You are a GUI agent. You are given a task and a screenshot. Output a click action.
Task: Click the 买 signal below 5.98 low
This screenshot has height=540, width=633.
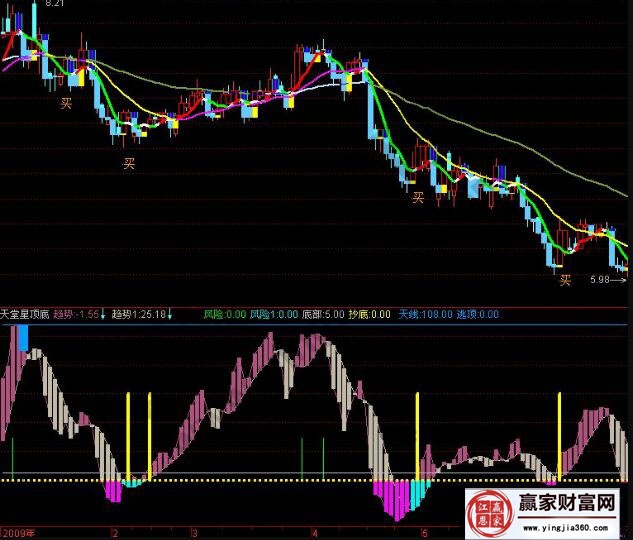point(565,280)
